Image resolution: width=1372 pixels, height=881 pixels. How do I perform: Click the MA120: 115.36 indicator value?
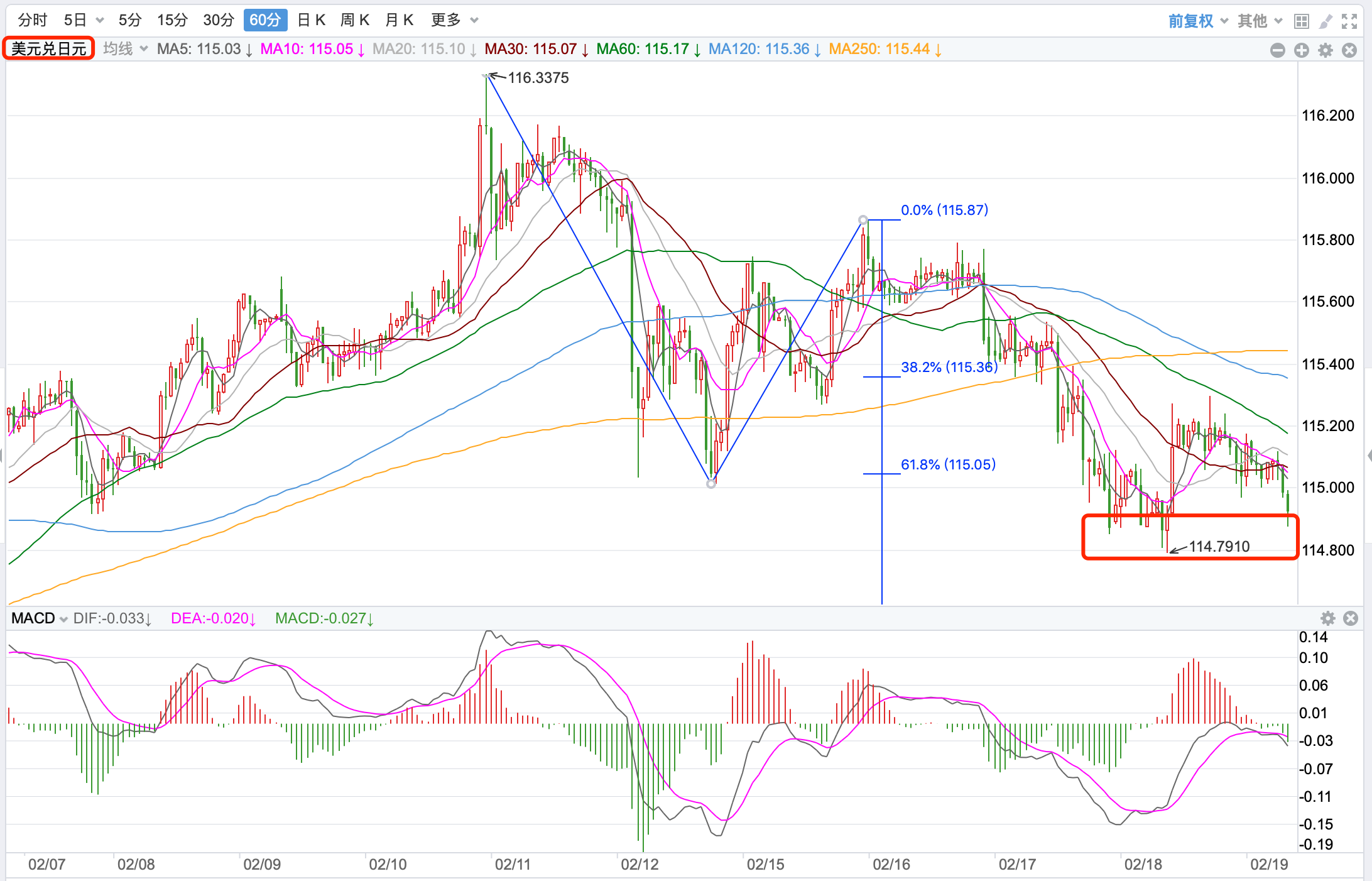765,49
